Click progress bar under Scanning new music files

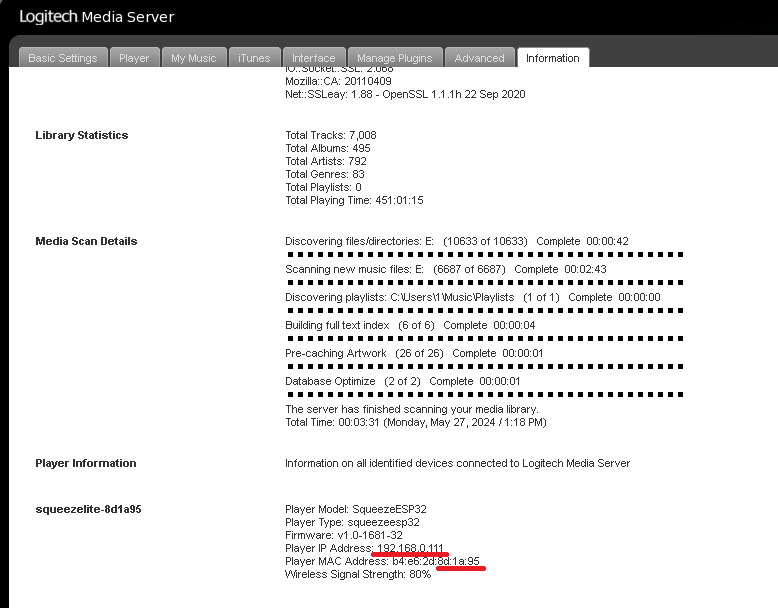485,282
